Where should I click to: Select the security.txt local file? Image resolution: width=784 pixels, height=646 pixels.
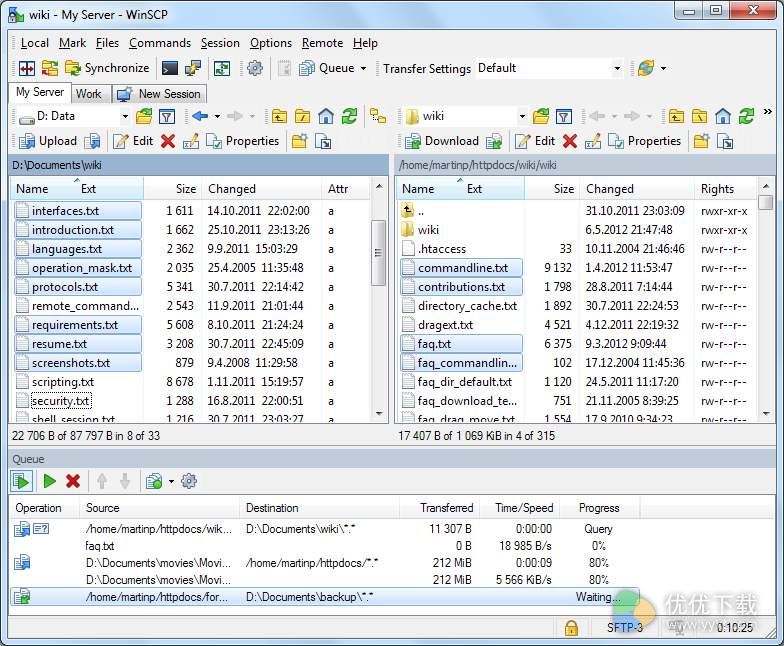[60, 401]
